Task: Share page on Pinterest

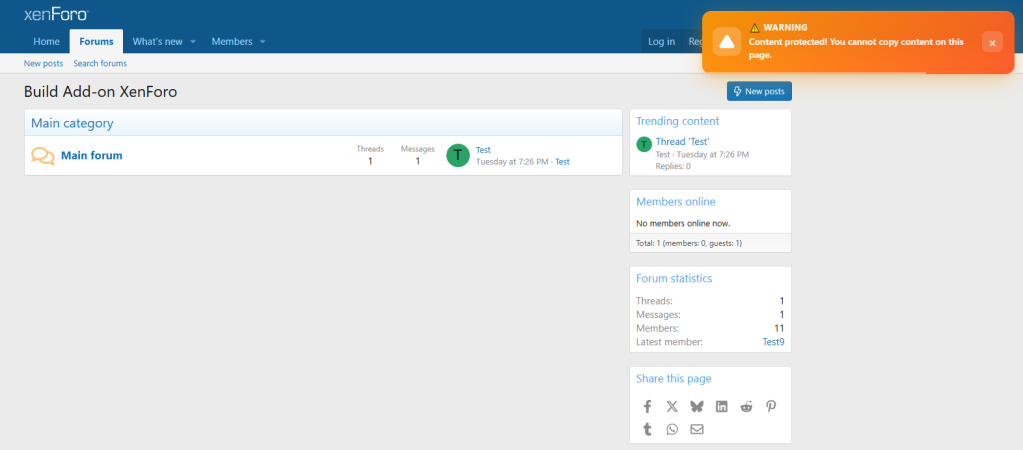Action: pyautogui.click(x=771, y=406)
